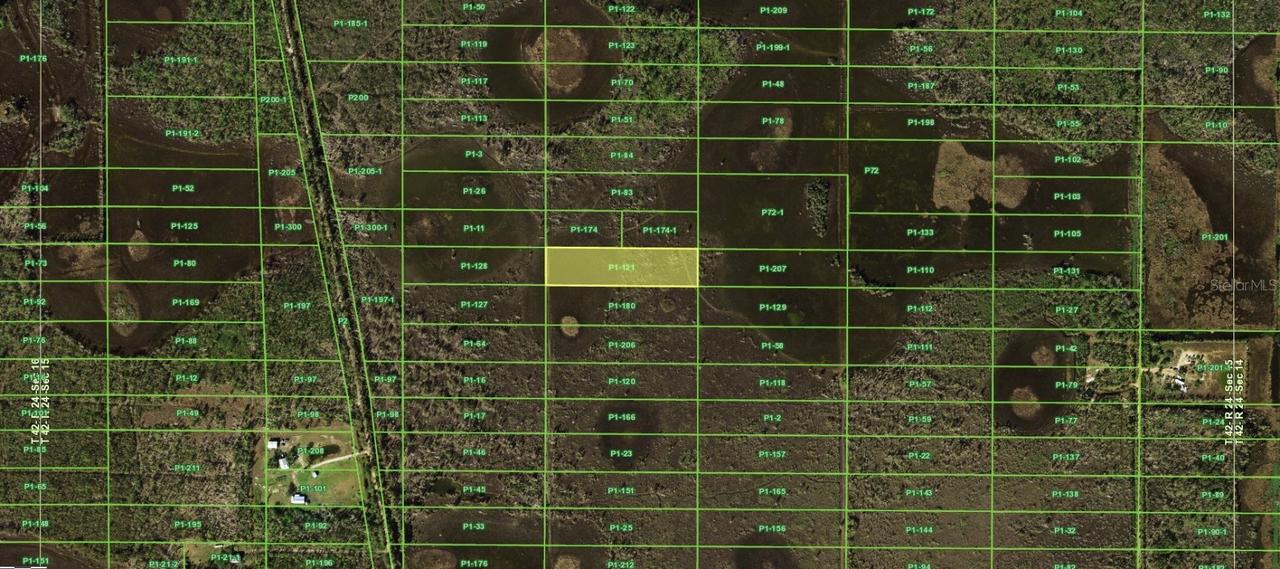Click parcel label P1-119
The height and width of the screenshot is (569, 1280).
474,44
